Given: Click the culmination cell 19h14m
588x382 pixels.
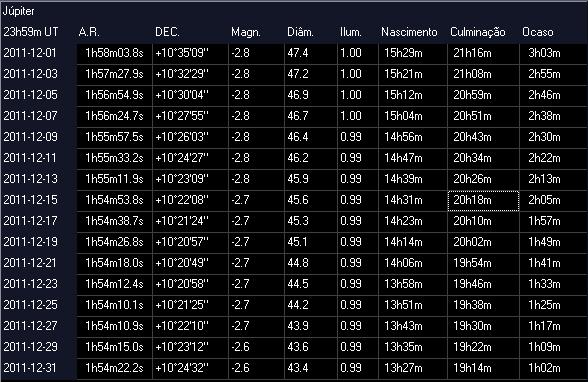Looking at the screenshot, I should (x=483, y=368).
